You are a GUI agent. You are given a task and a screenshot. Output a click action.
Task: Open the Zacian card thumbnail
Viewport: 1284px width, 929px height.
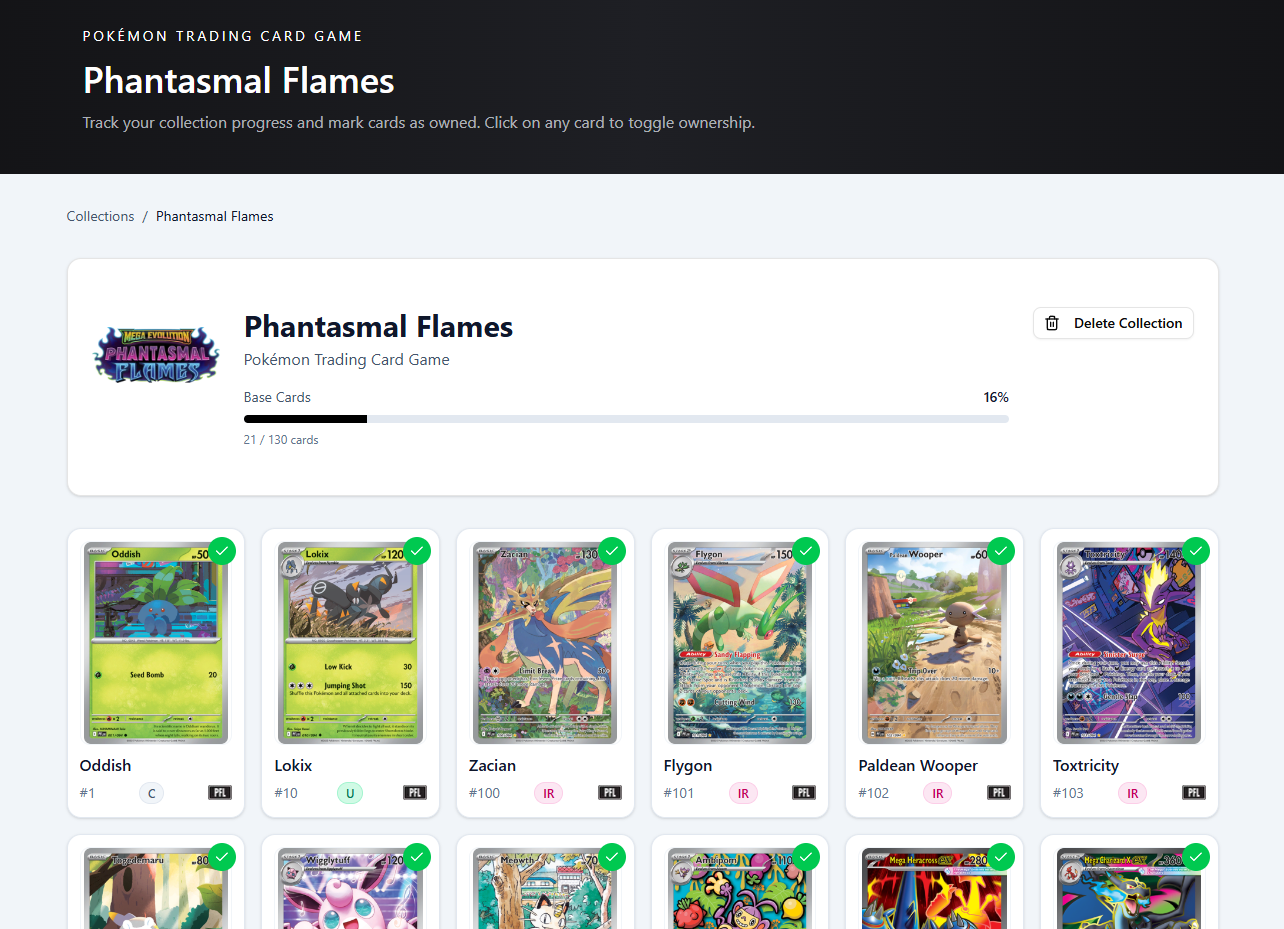545,643
